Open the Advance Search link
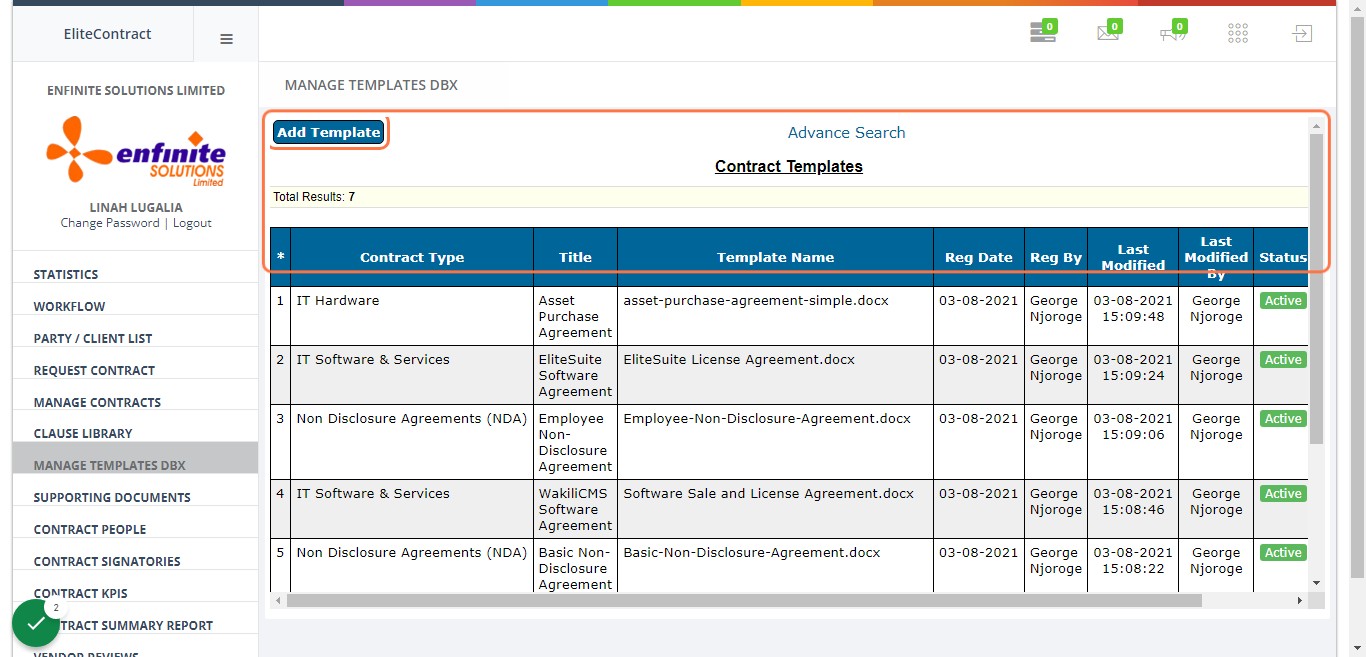This screenshot has height=657, width=1366. coord(846,133)
